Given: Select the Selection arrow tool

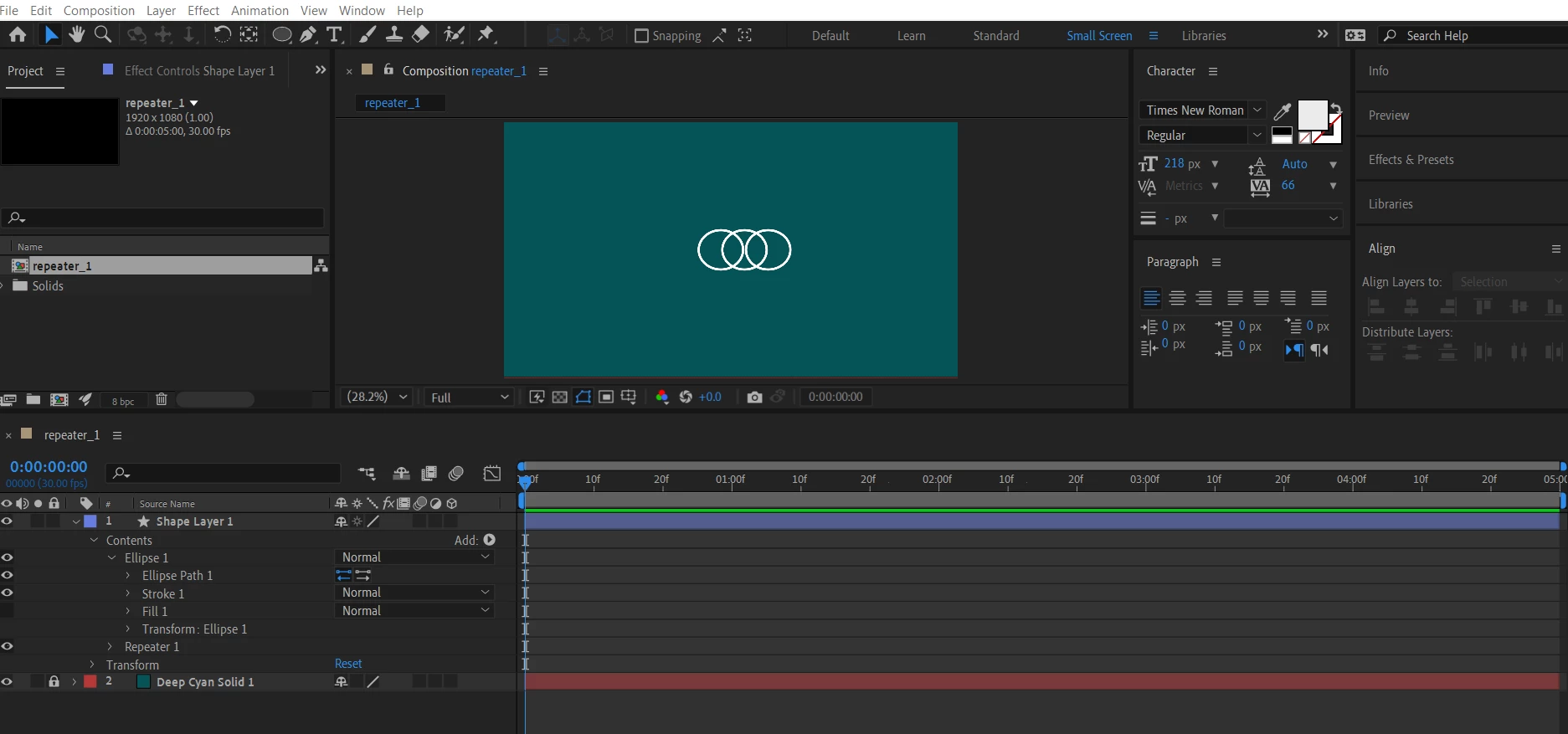Looking at the screenshot, I should (51, 34).
